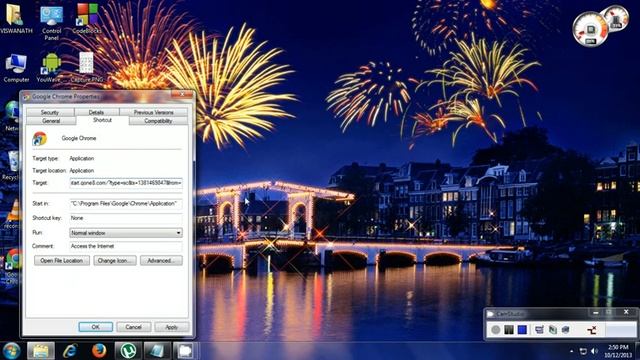Select the CodeBlocks desktop icon
Viewport: 640px width, 360px height.
87,18
